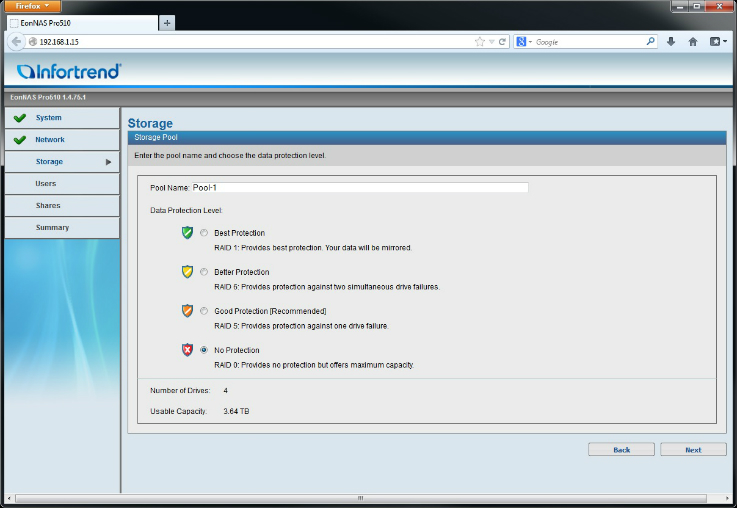Open the bookmarks menu icon

(x=718, y=41)
